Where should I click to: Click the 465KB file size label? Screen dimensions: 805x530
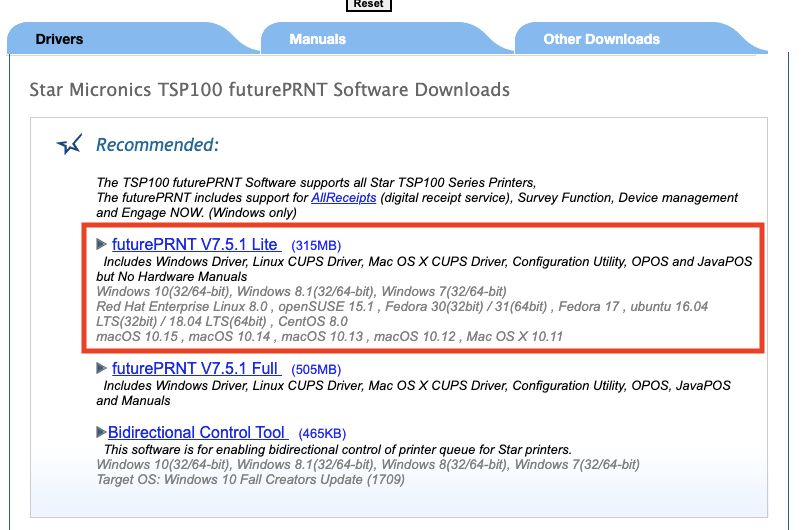click(x=322, y=433)
